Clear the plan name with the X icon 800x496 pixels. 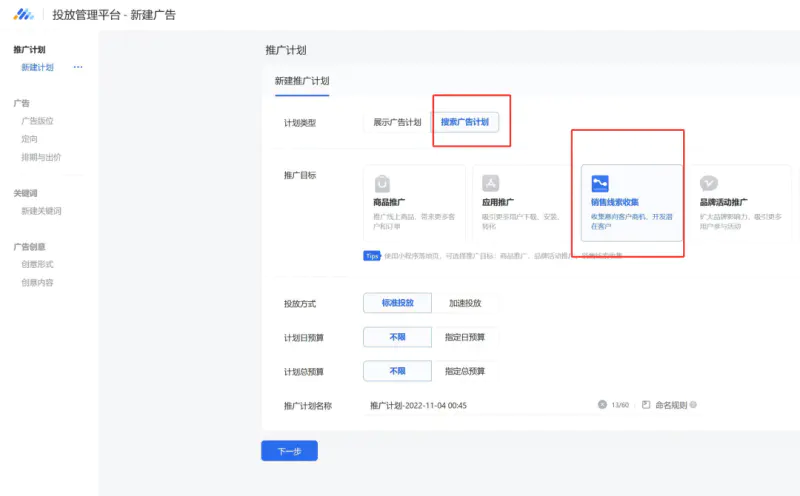coord(602,405)
